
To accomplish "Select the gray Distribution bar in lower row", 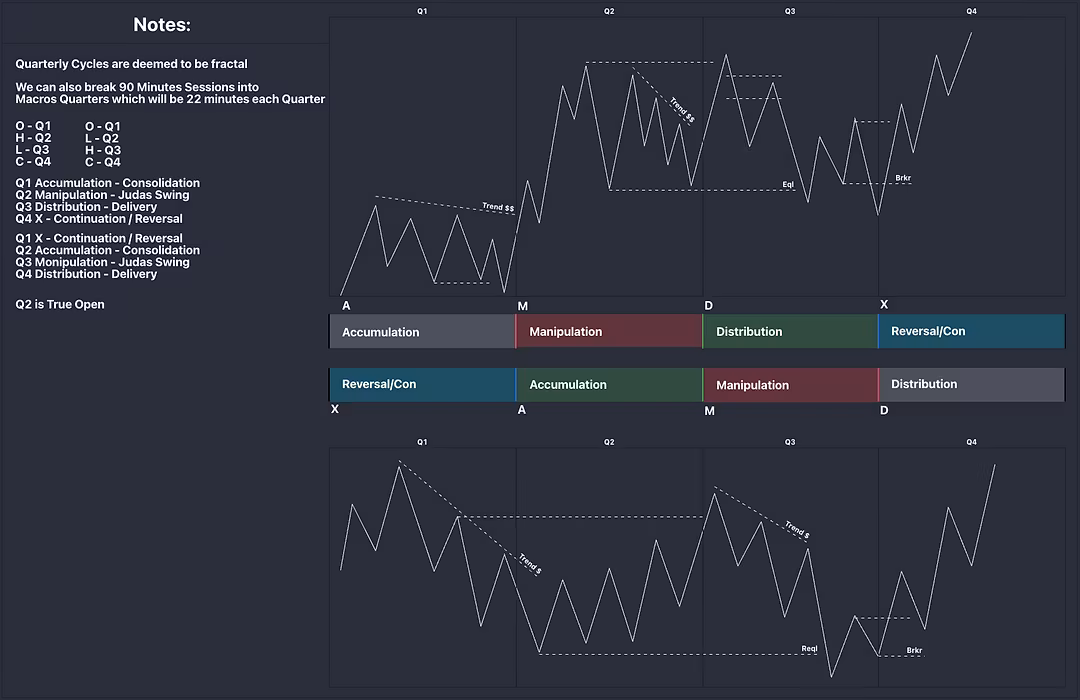I will click(x=971, y=385).
